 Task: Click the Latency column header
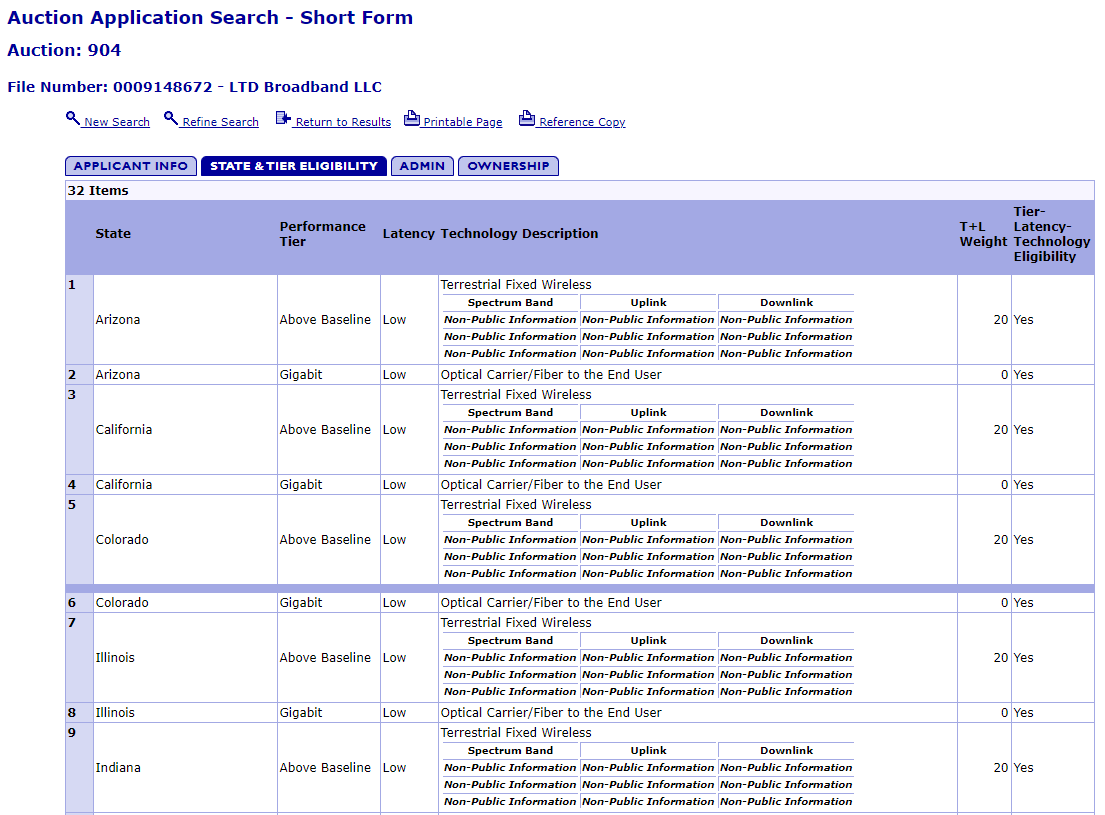[x=408, y=234]
